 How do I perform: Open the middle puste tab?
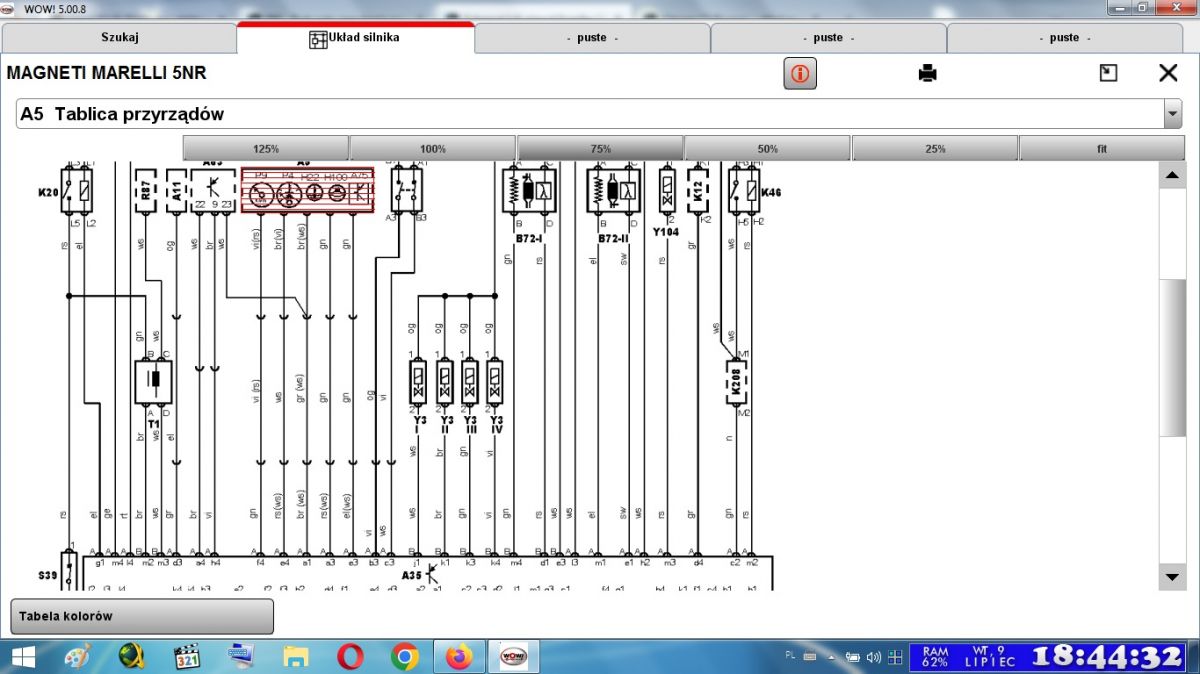coord(828,38)
